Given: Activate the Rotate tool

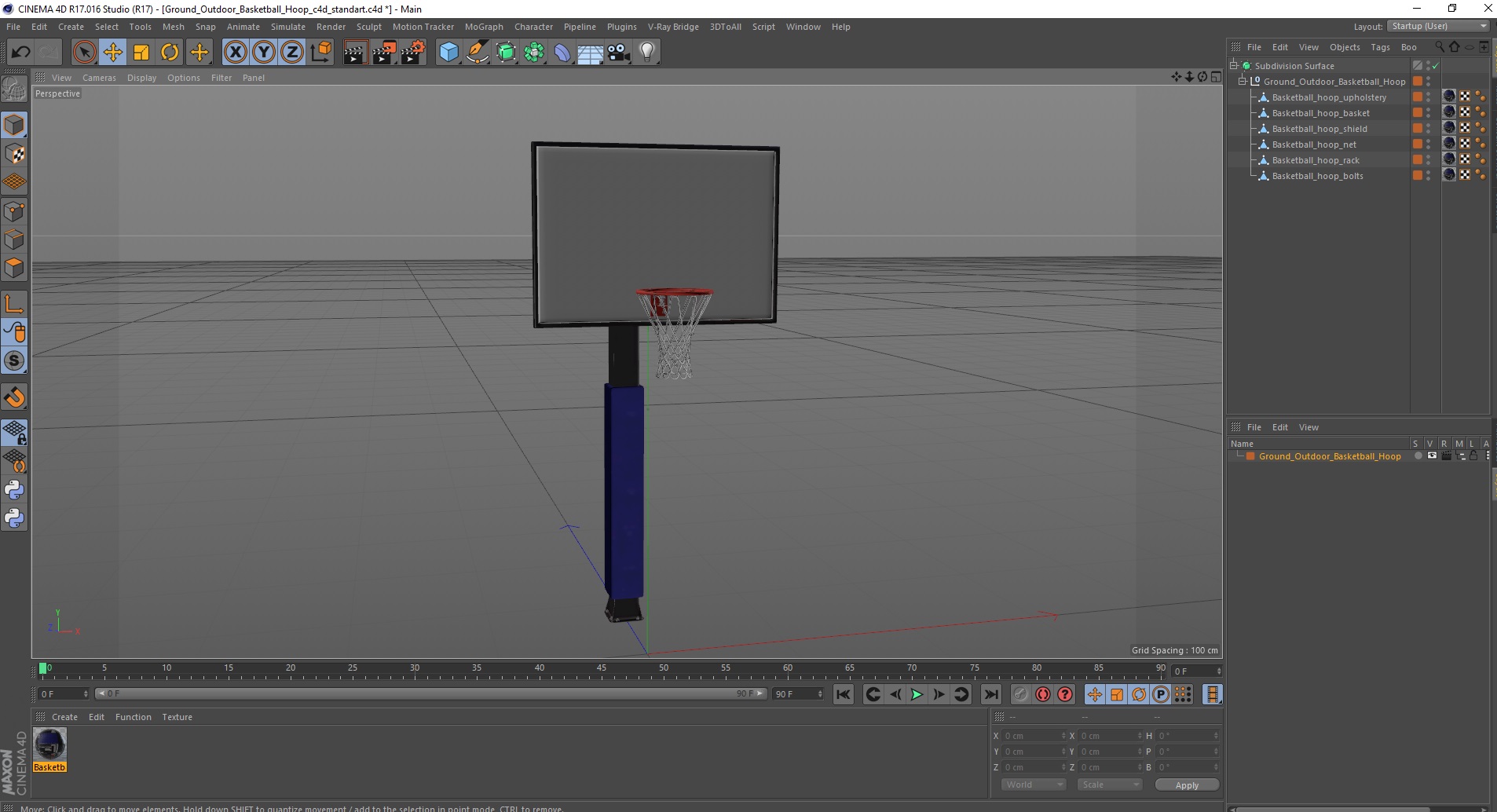Looking at the screenshot, I should click(x=170, y=53).
